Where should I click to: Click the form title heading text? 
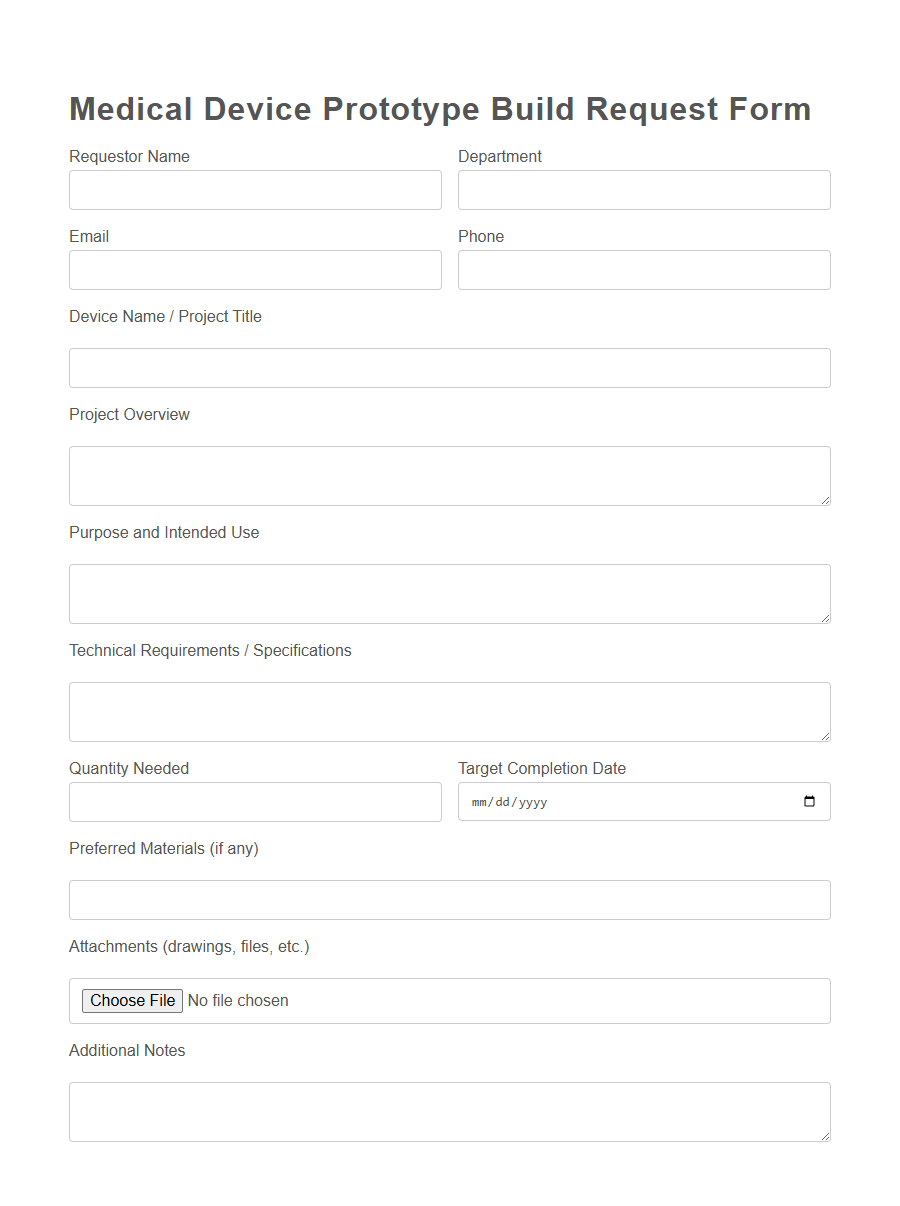point(440,109)
